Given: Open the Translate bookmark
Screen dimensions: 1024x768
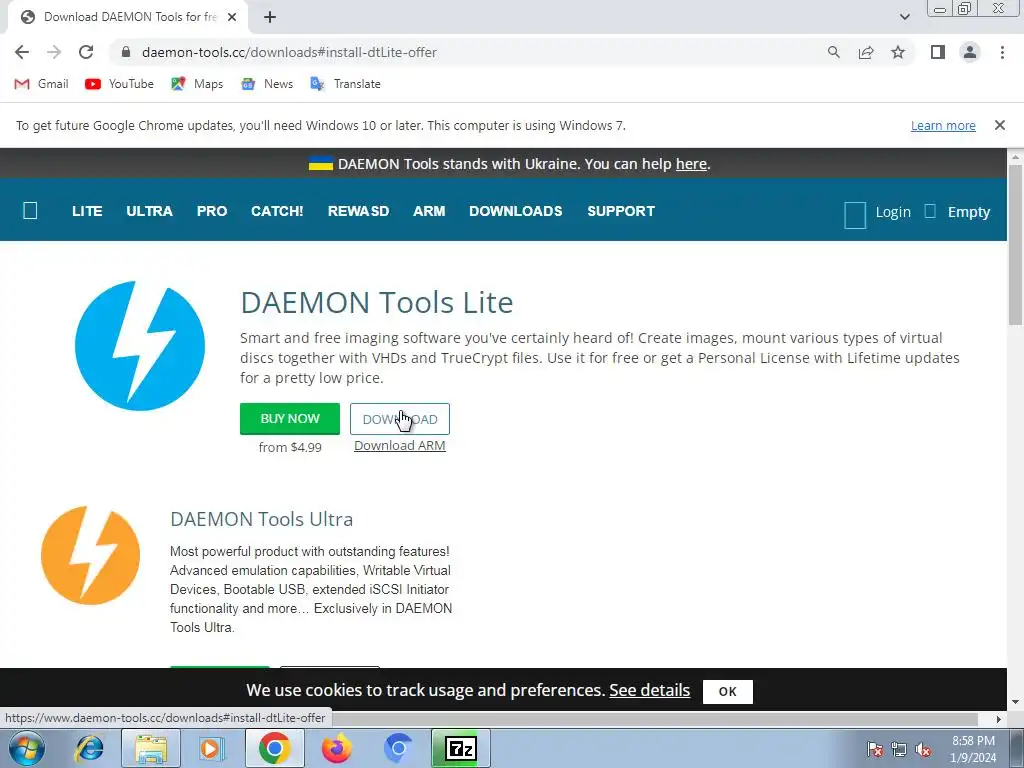Looking at the screenshot, I should point(345,84).
